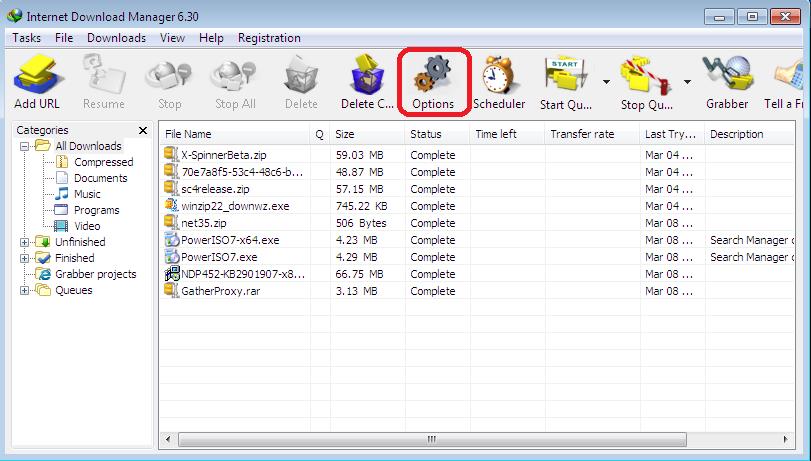Click the 66.75 MB size cell
Viewport: 811px width, 461px height.
pyautogui.click(x=359, y=274)
